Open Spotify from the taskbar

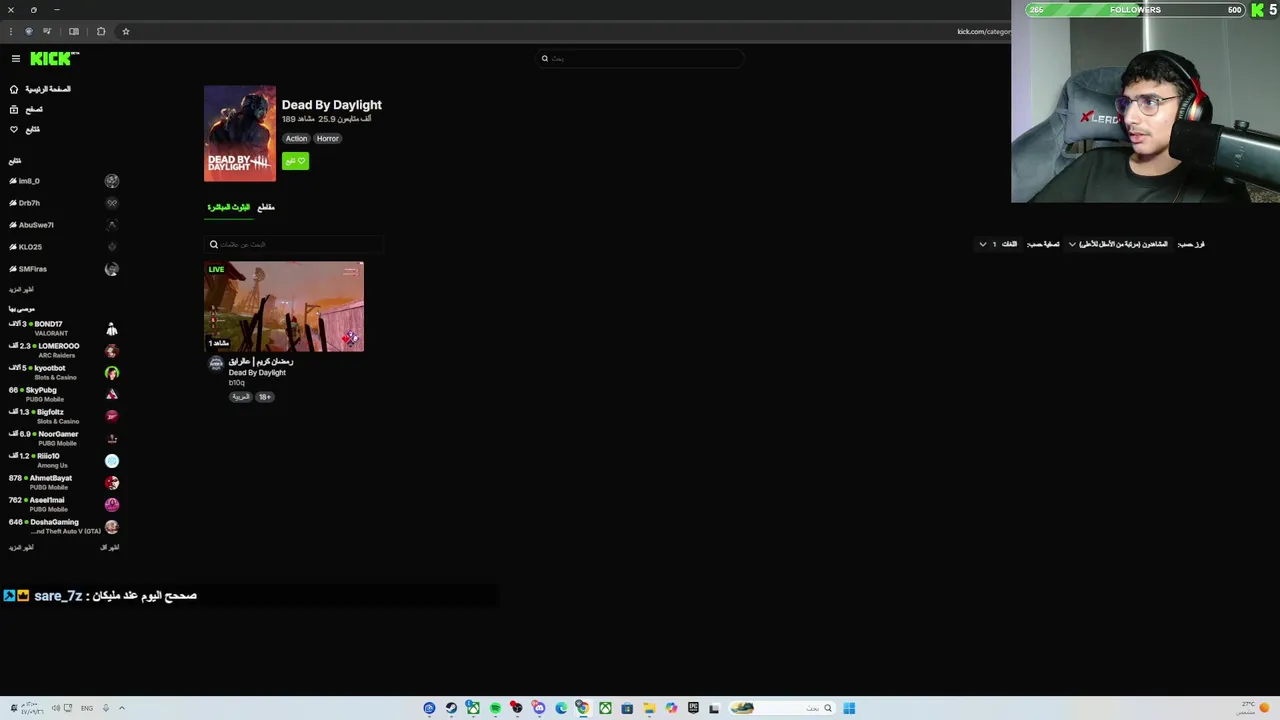click(495, 708)
